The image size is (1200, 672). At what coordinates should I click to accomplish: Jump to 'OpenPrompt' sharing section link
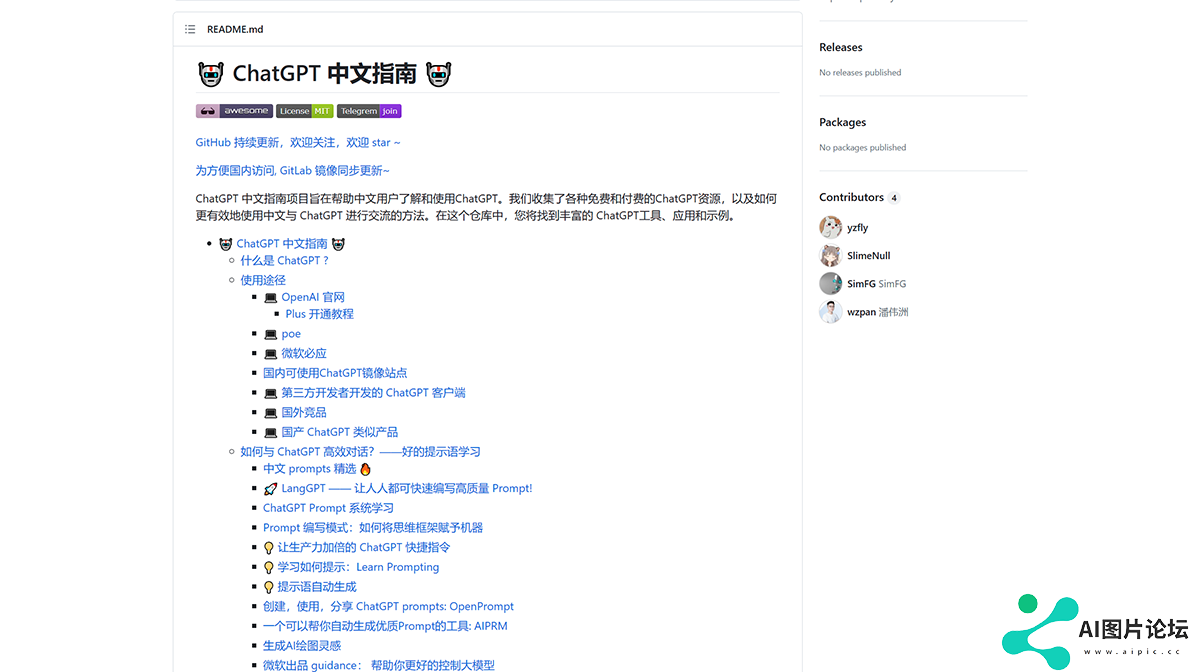pyautogui.click(x=389, y=607)
